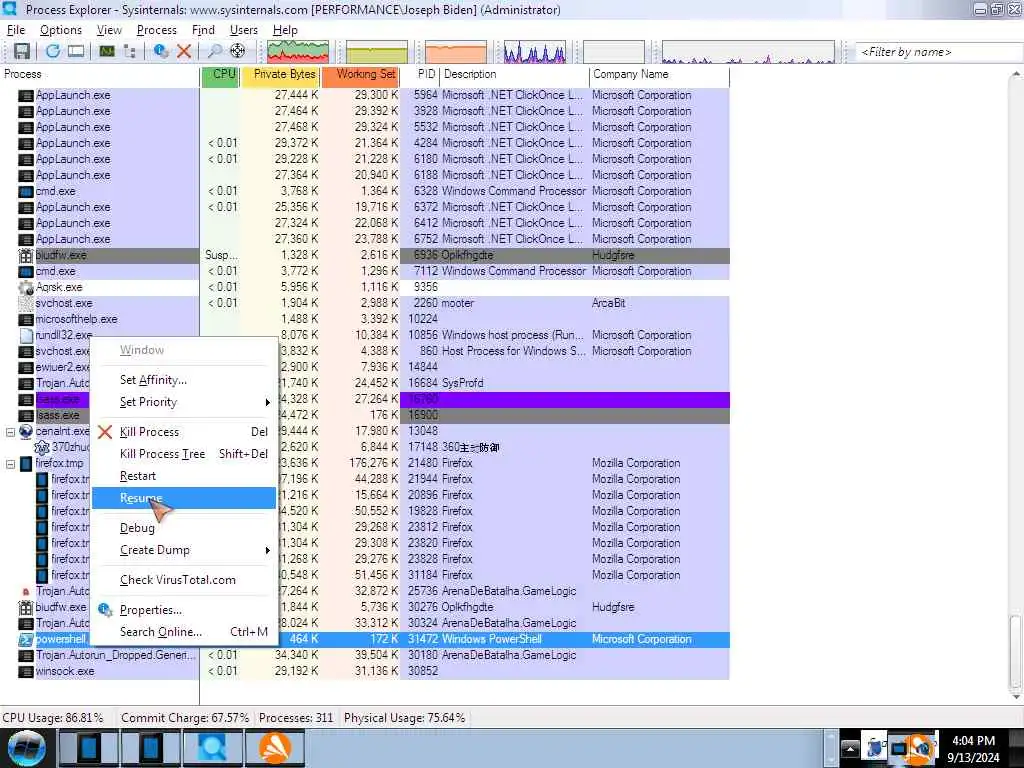The width and height of the screenshot is (1024, 768).
Task: Click the icon beside Properties in the context menu
Action: click(x=105, y=610)
